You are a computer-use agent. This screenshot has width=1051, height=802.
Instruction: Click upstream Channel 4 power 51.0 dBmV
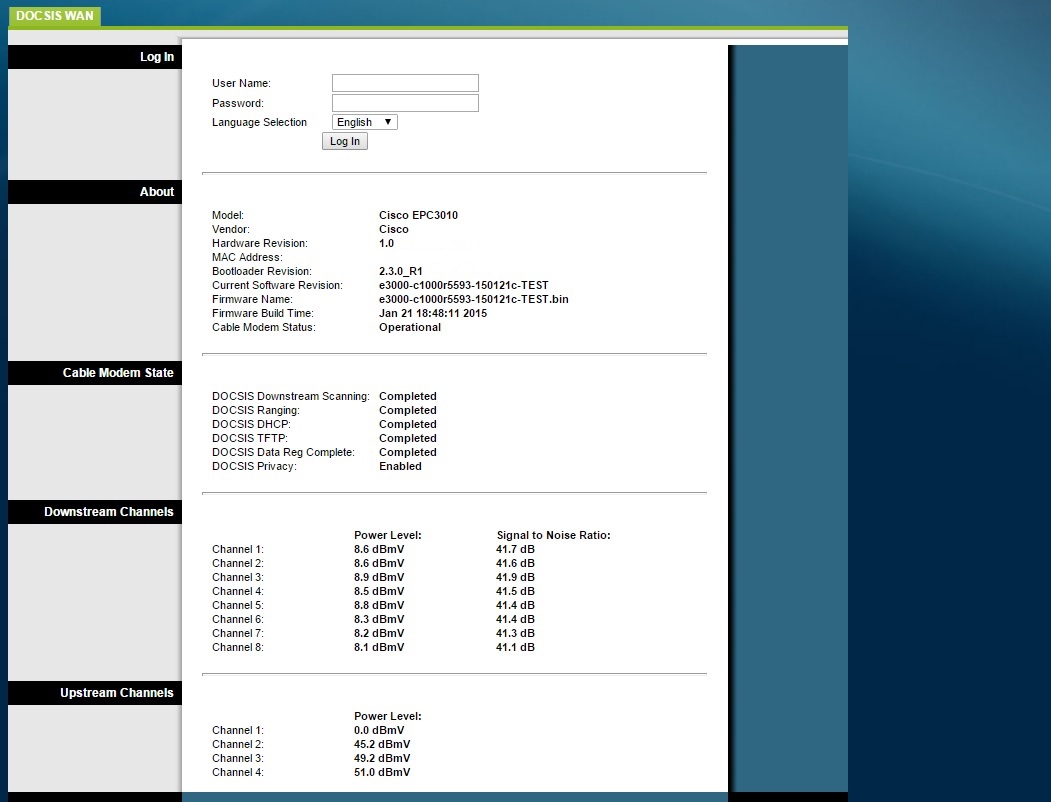(382, 773)
